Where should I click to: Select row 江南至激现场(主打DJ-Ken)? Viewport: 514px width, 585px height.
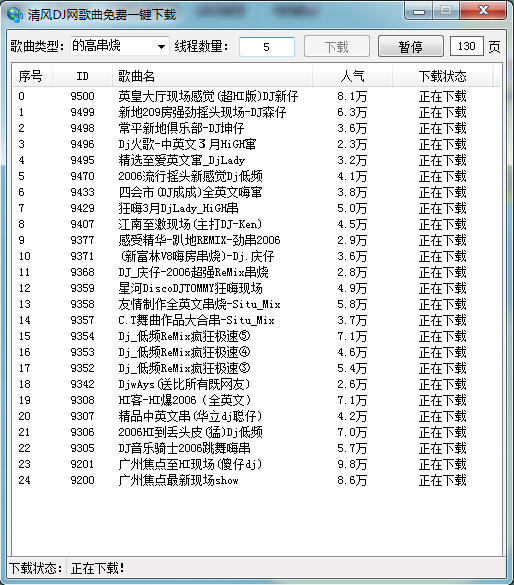[x=257, y=224]
